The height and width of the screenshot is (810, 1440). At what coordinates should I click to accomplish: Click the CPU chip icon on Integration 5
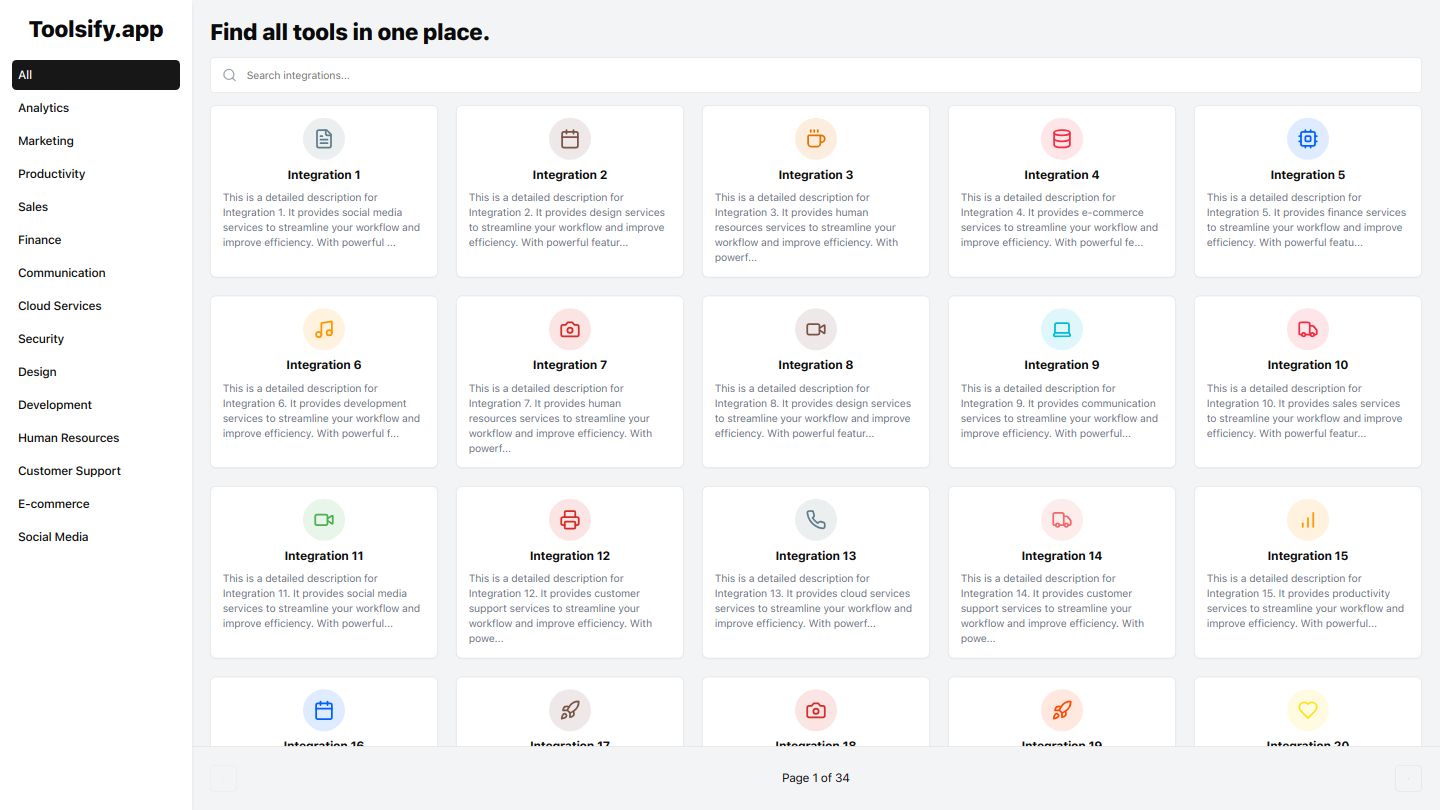coord(1308,139)
